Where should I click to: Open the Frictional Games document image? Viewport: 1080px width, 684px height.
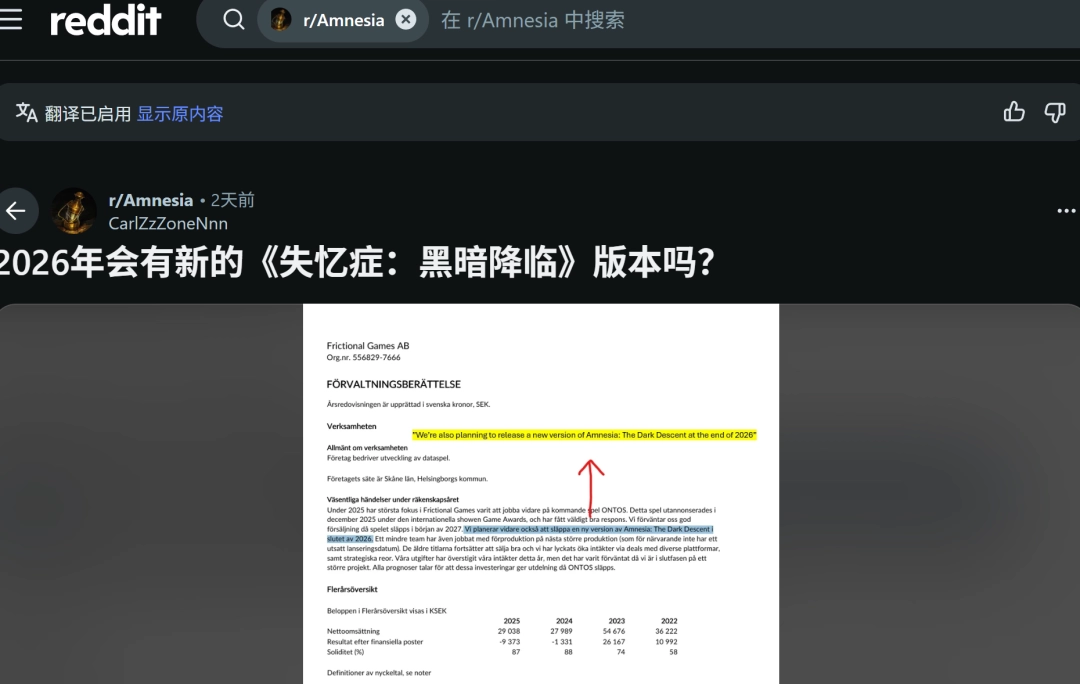(x=541, y=494)
